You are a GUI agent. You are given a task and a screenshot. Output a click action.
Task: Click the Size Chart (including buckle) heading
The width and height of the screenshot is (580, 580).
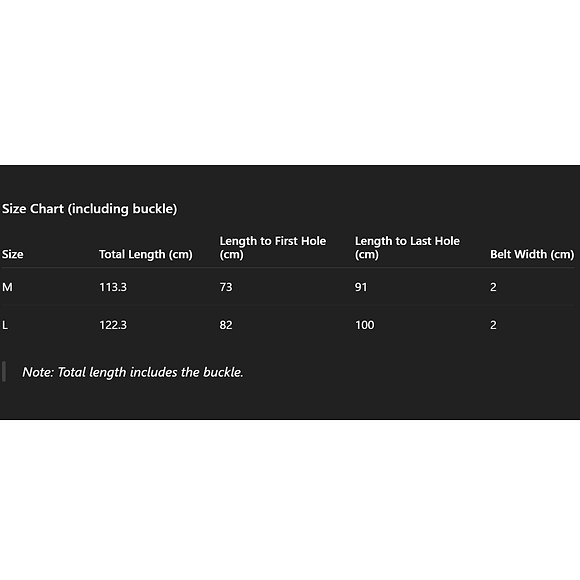click(x=90, y=209)
